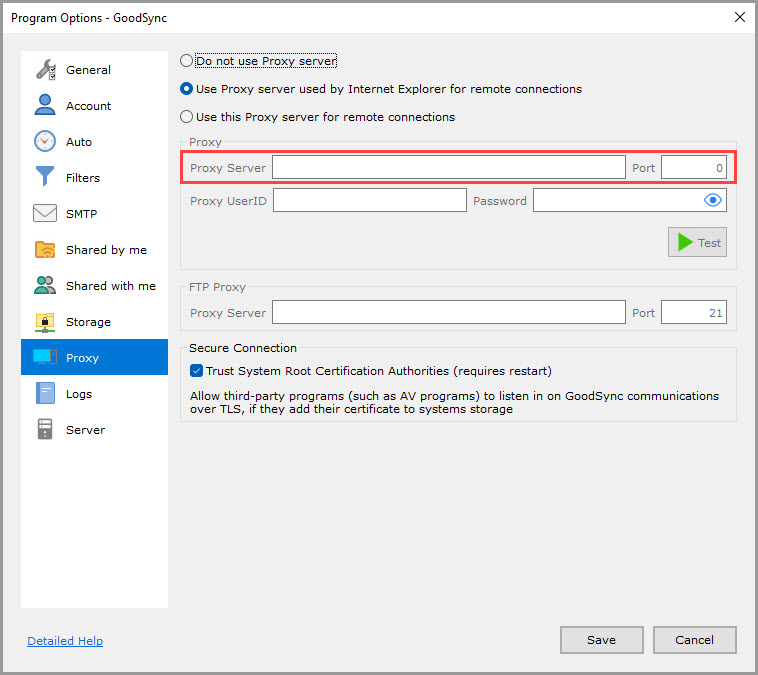Open the Server settings section

click(84, 430)
